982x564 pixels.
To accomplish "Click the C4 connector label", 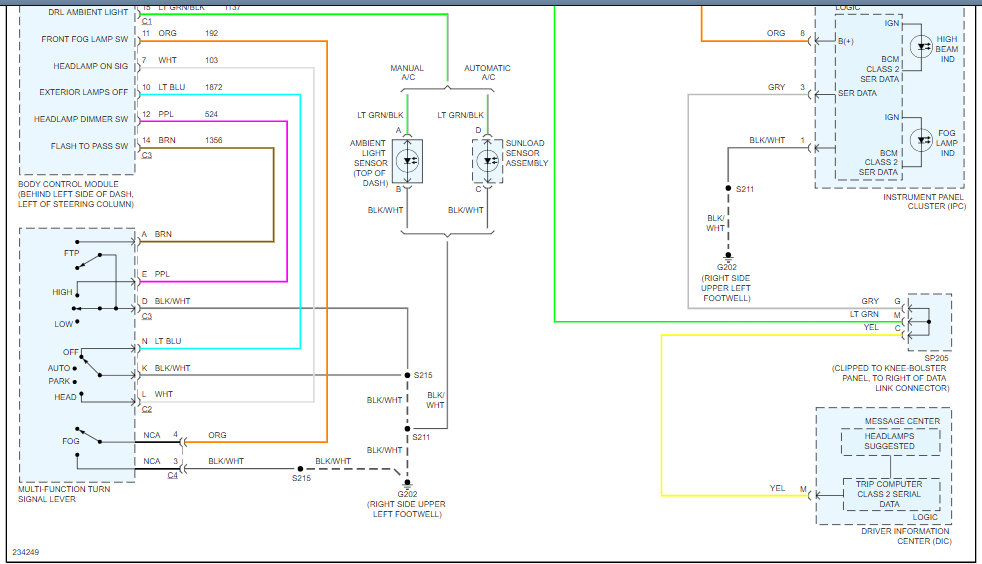I will pos(172,476).
